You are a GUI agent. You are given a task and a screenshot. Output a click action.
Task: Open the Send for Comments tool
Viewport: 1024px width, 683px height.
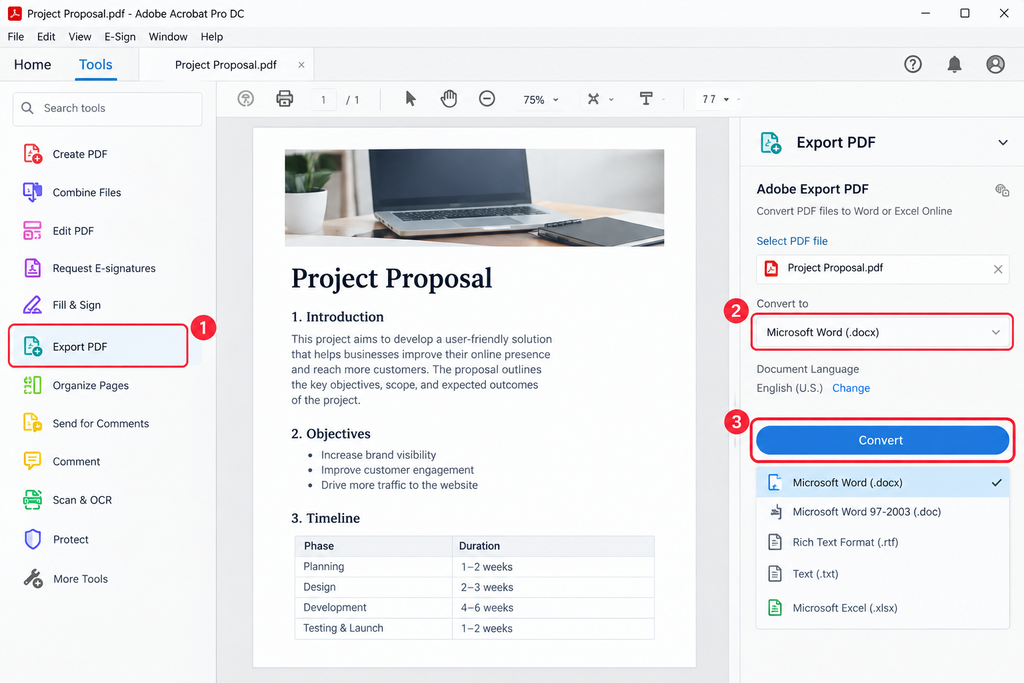(86, 423)
